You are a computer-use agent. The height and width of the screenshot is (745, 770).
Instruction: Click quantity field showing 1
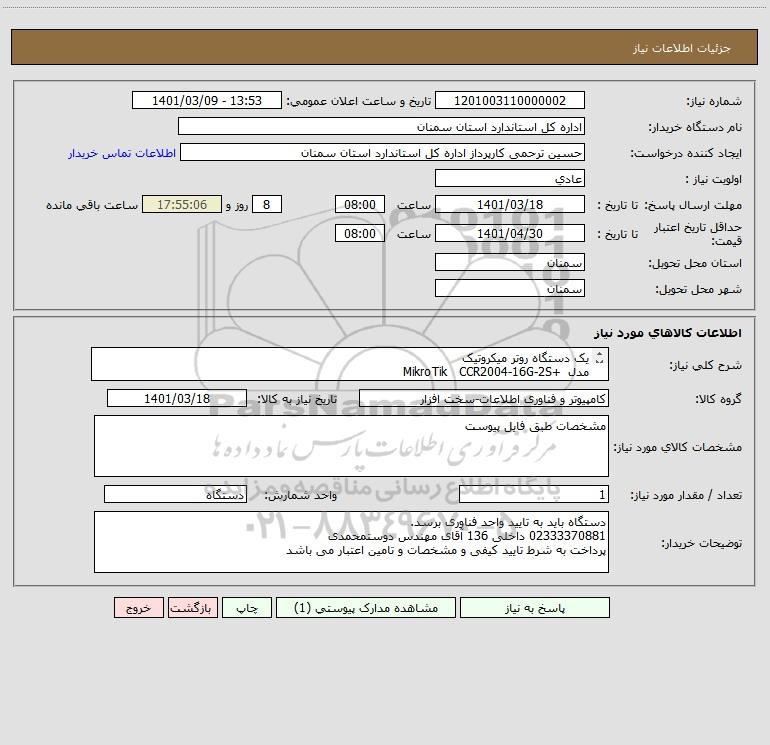click(534, 495)
